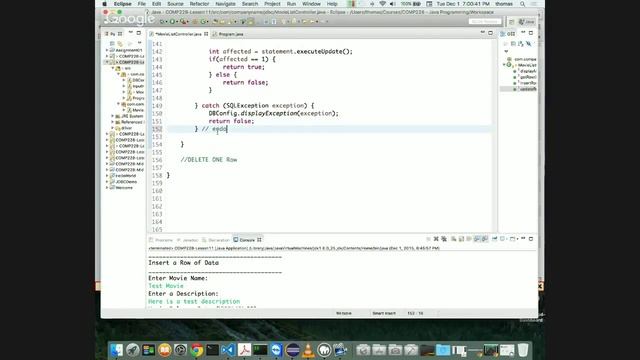Open Terminal from the Dock

(213, 350)
